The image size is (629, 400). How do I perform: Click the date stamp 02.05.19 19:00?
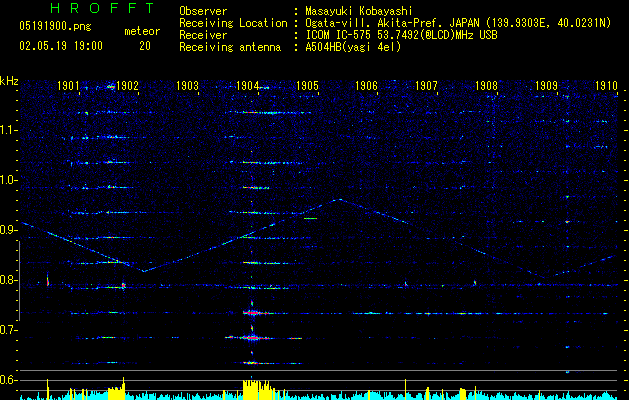61,46
